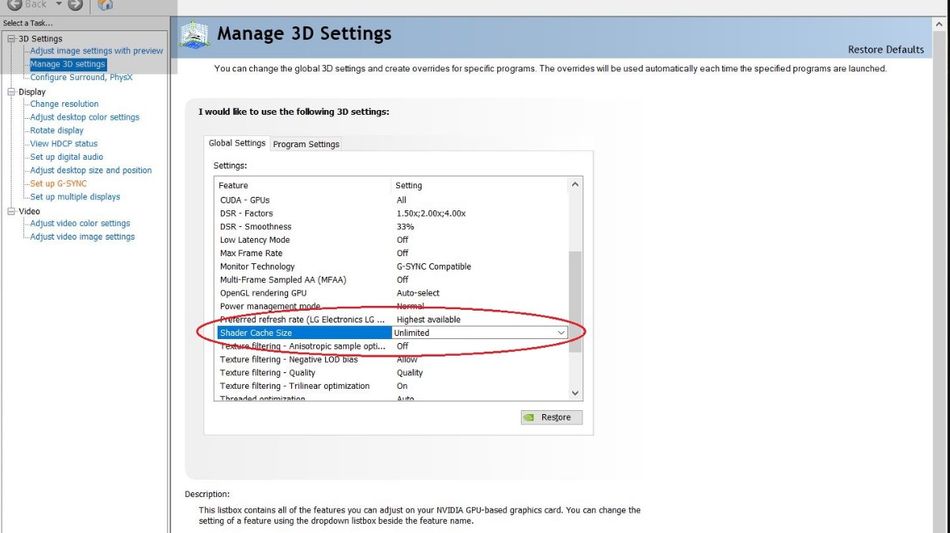950x533 pixels.
Task: Click the 1.50x;2.00x;4.00x setting value
Action: point(431,213)
